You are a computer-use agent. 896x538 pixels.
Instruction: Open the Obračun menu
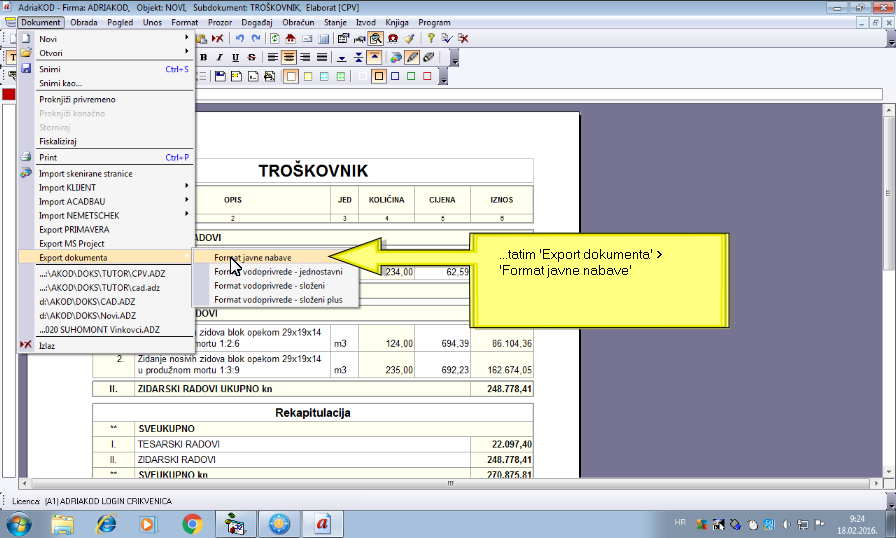pyautogui.click(x=298, y=22)
